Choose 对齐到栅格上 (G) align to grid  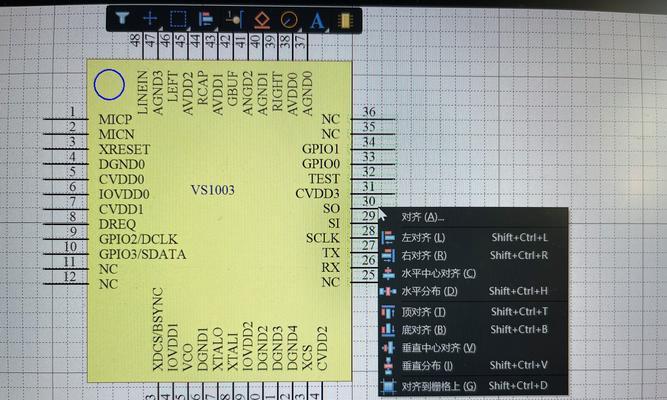(x=473, y=386)
